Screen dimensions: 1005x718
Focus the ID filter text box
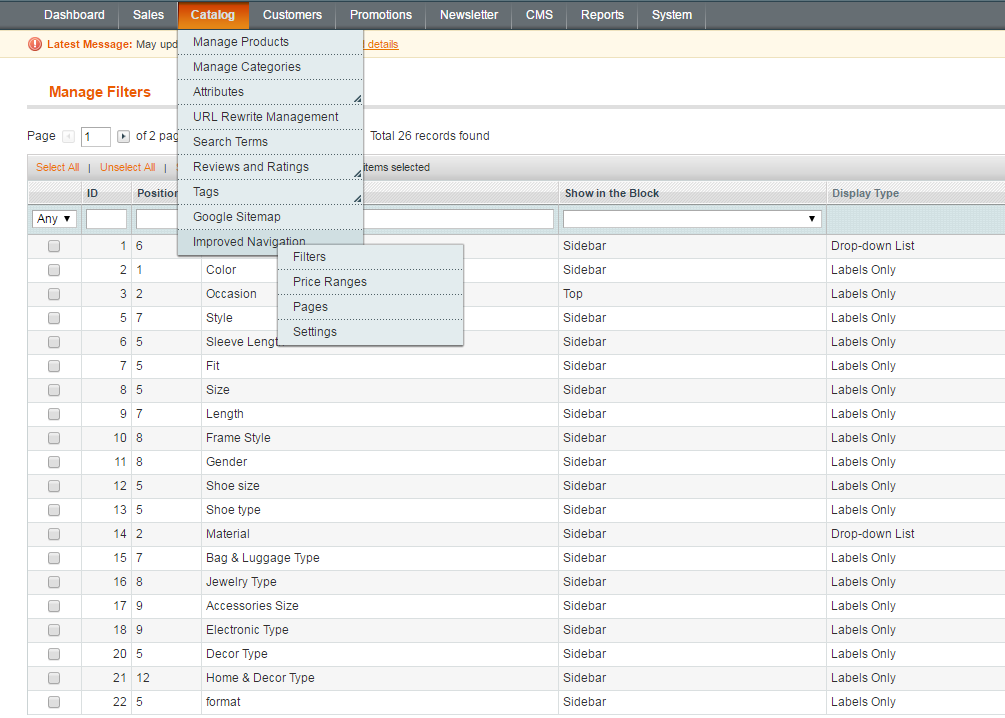coord(106,218)
